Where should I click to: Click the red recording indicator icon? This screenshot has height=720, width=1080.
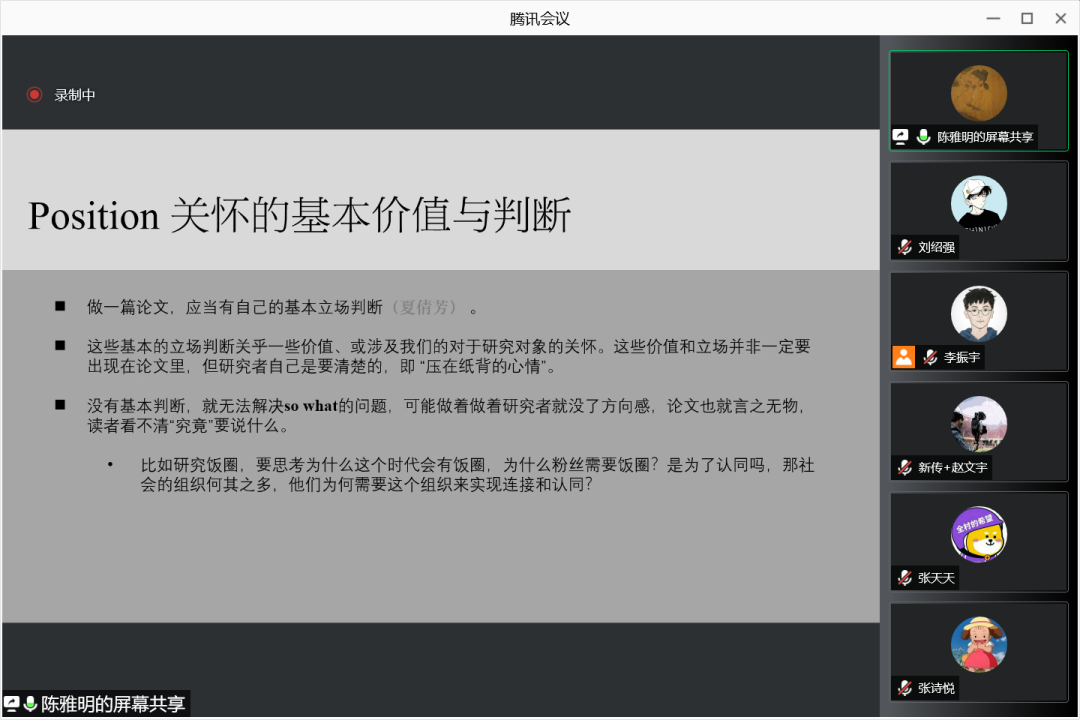tap(34, 95)
